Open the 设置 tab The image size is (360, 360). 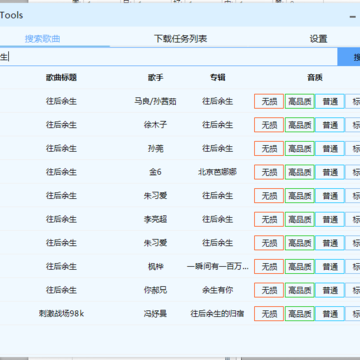[x=318, y=39]
